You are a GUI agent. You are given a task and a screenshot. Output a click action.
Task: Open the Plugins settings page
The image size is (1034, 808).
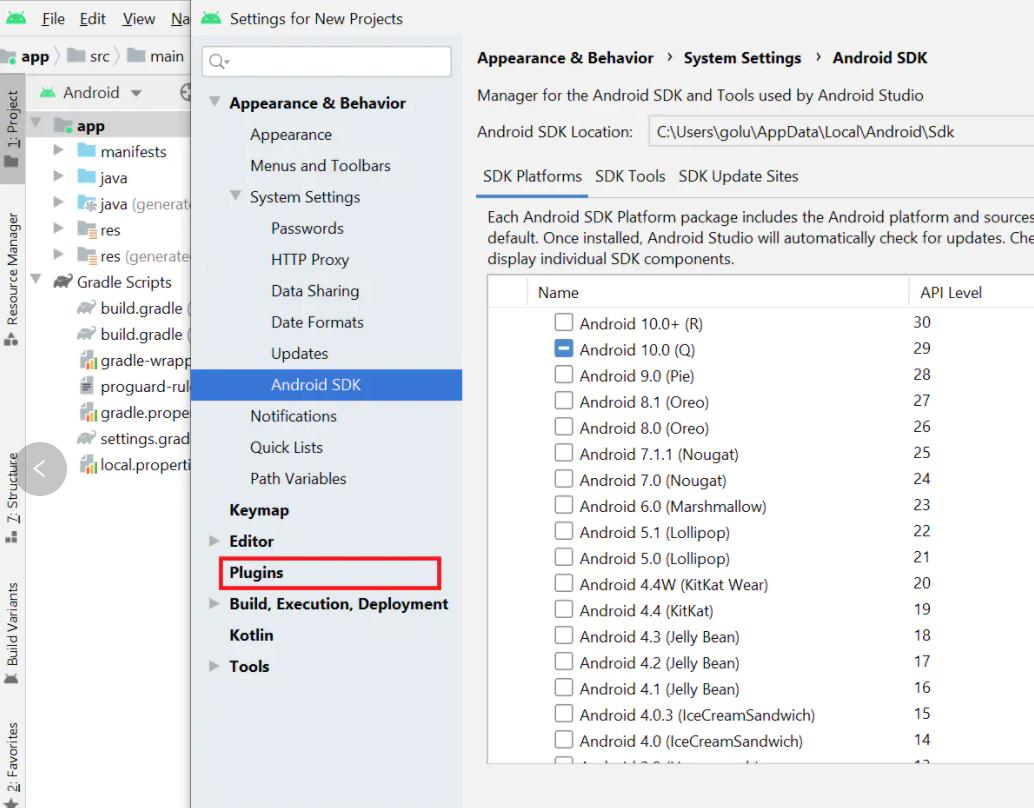(257, 573)
